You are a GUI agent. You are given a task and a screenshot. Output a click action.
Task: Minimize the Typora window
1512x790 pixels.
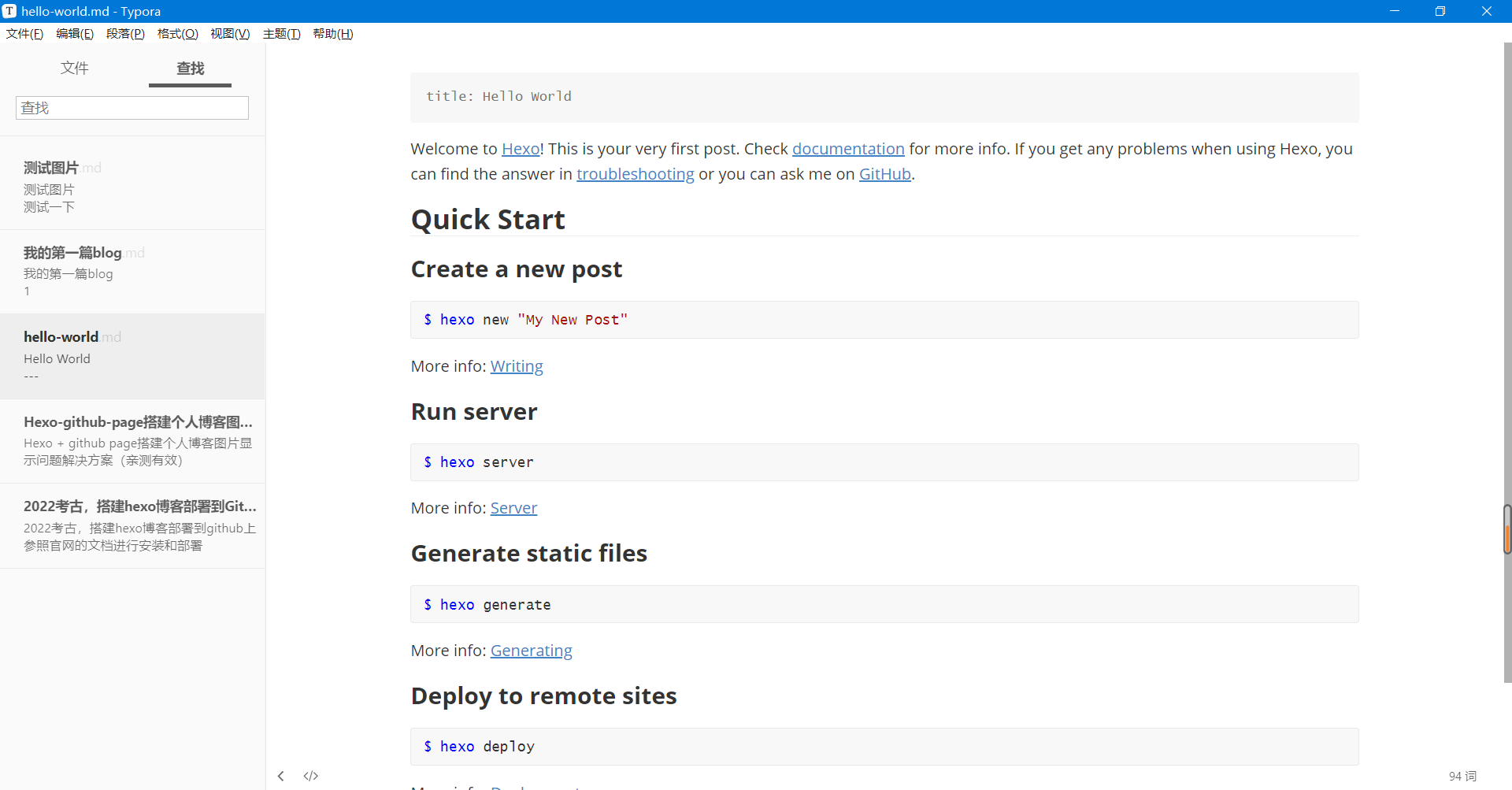(x=1395, y=11)
